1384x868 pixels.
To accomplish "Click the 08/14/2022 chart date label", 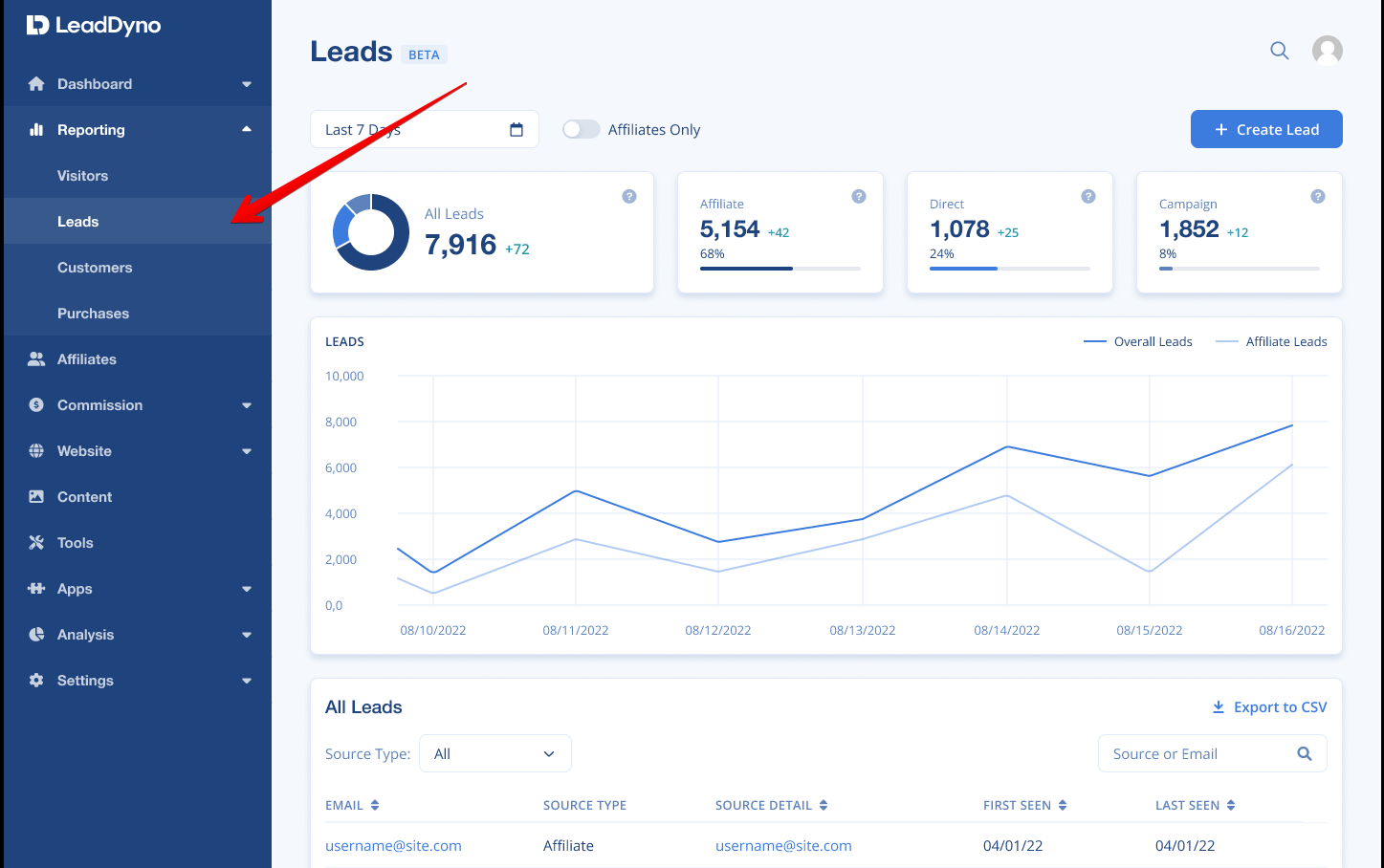I will click(1007, 630).
